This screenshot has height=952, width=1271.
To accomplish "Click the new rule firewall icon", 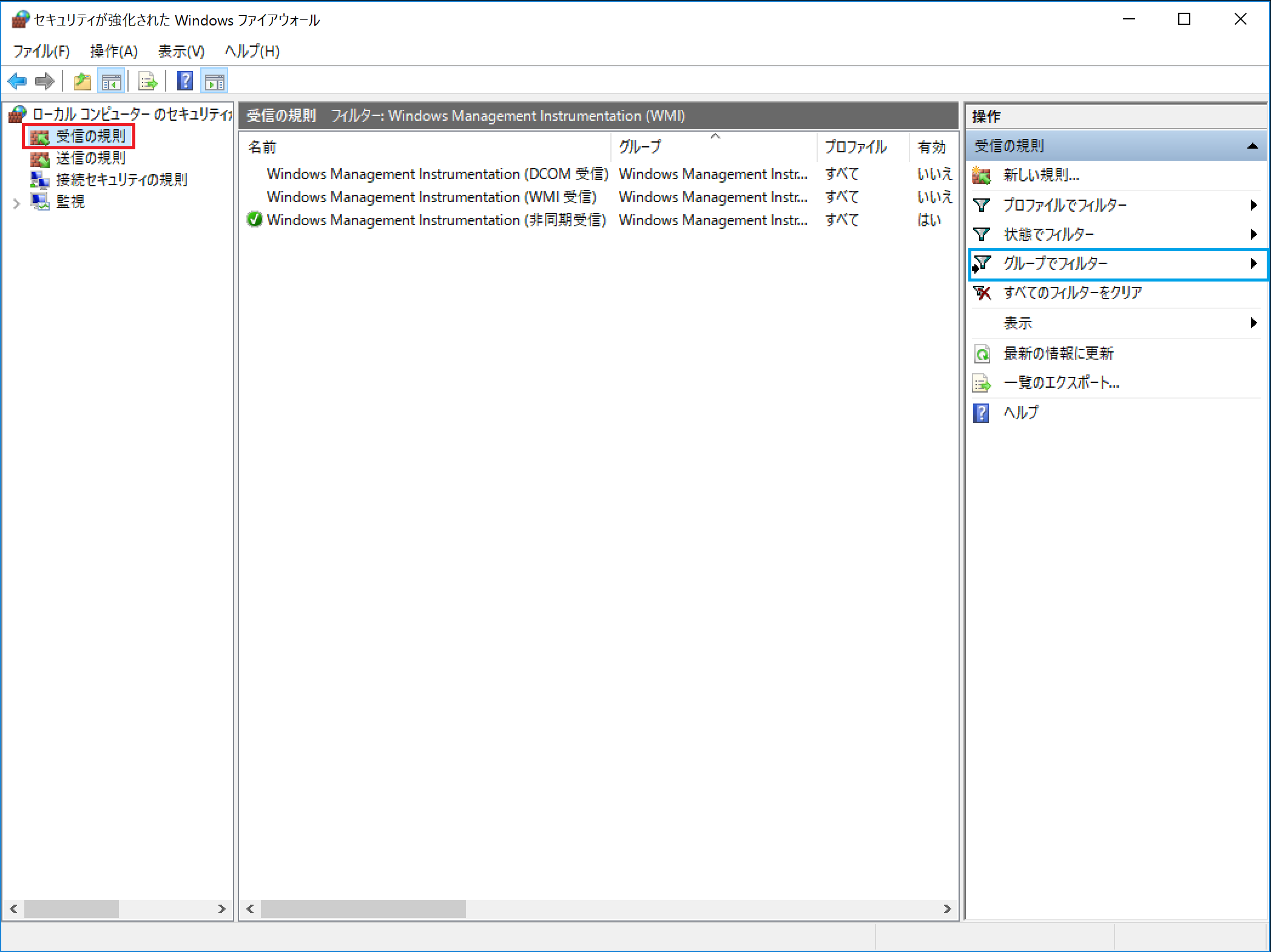I will tap(982, 175).
